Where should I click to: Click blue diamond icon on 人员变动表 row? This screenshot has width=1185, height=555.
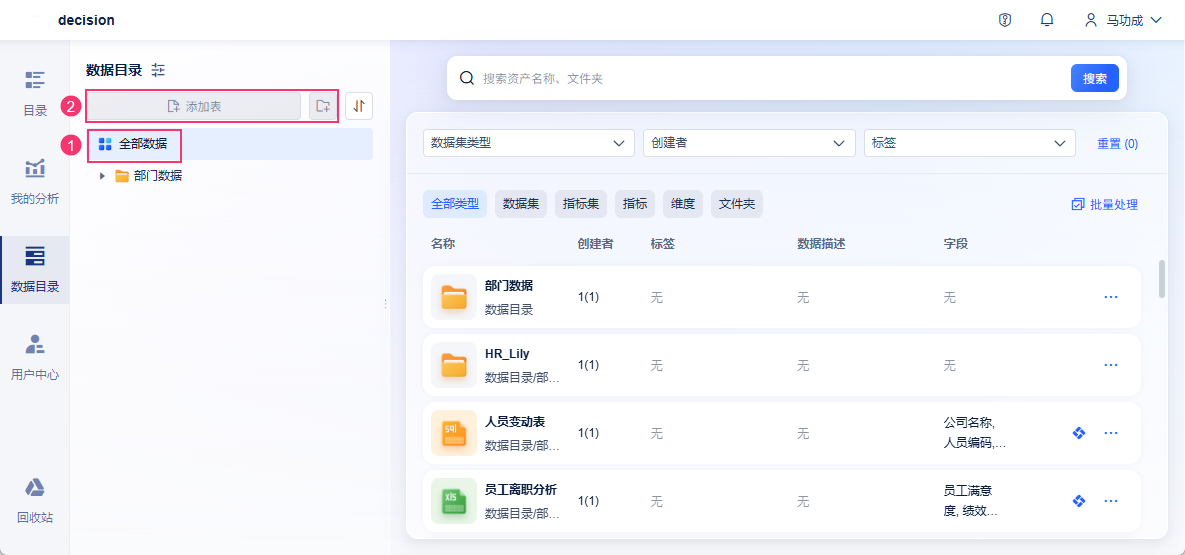tap(1078, 433)
